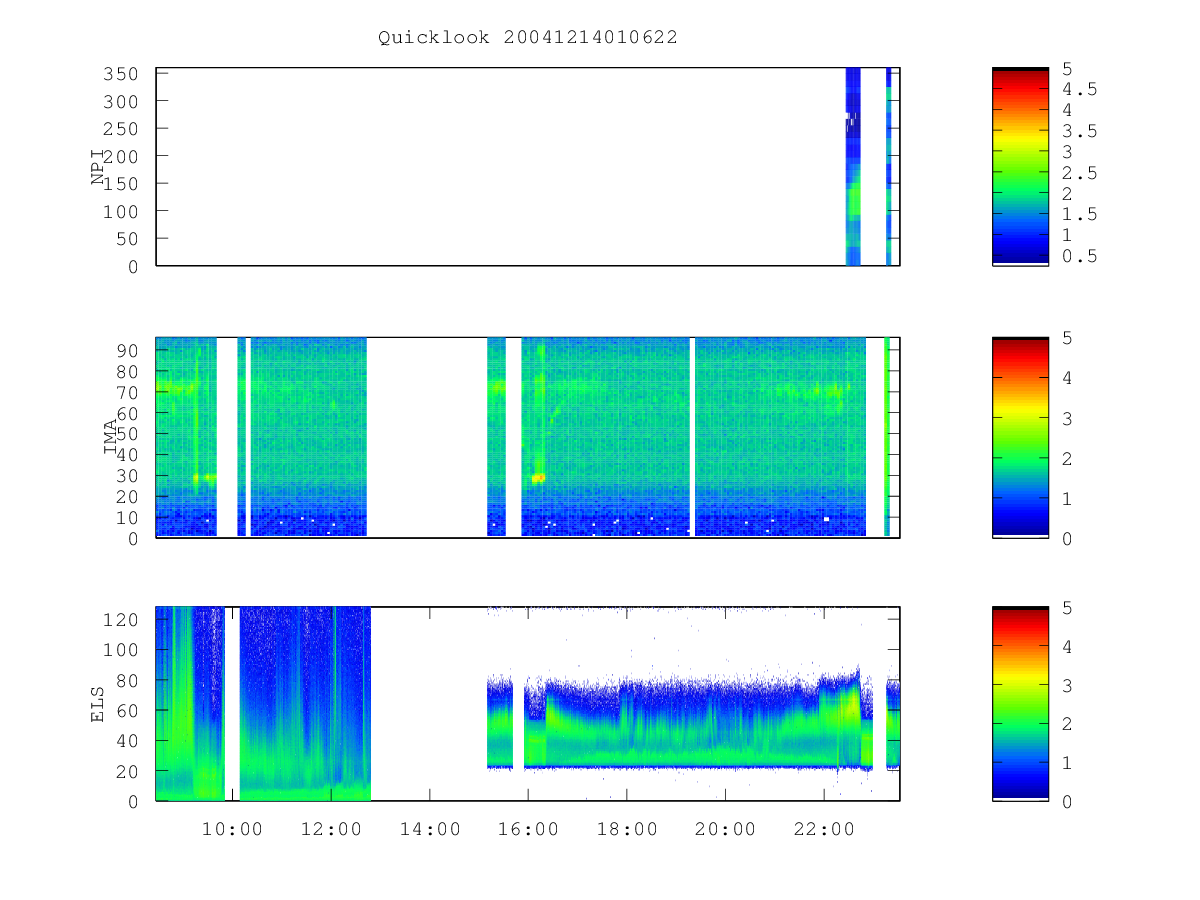The image size is (1200, 900).
Task: Click the plot title Quicklook 20041214010622
Action: click(x=528, y=37)
